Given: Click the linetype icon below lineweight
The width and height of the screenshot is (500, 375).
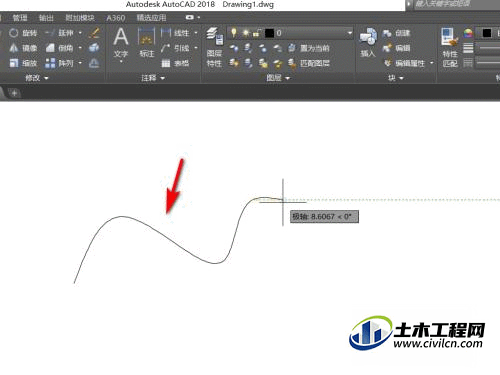Looking at the screenshot, I should (x=468, y=63).
